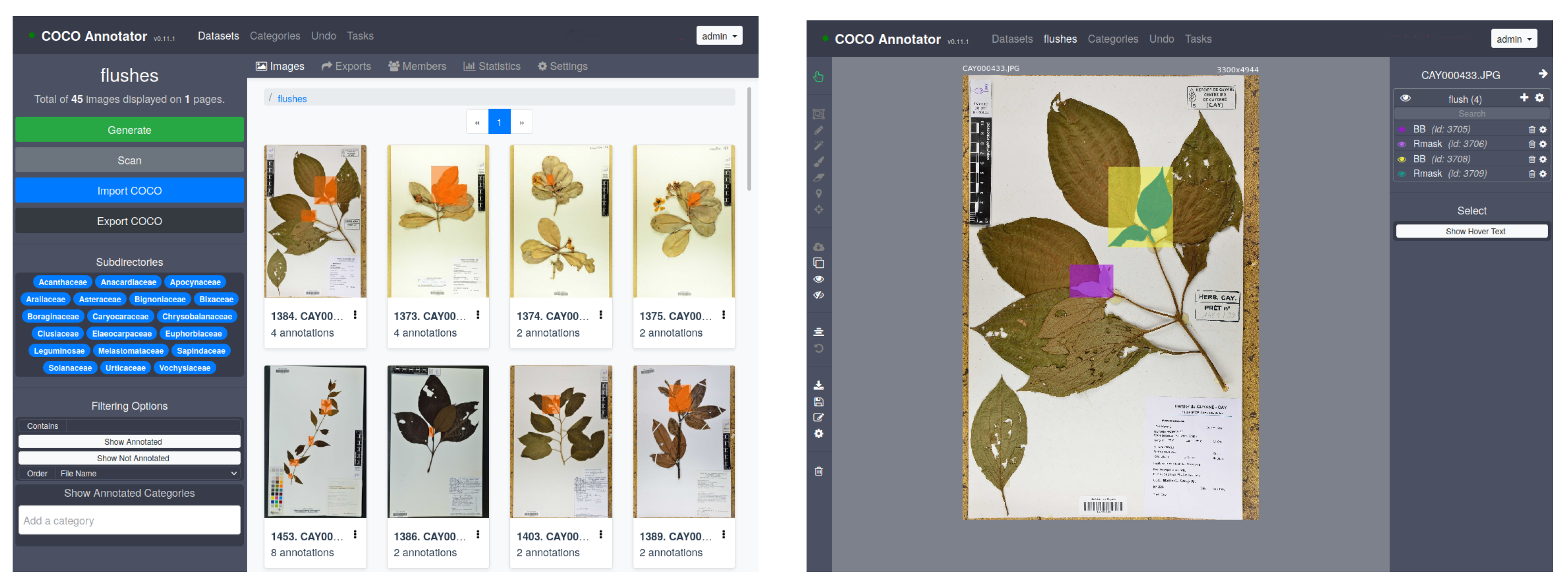Click the Add a category input
Viewport: 1568px width, 584px height.
tap(129, 520)
